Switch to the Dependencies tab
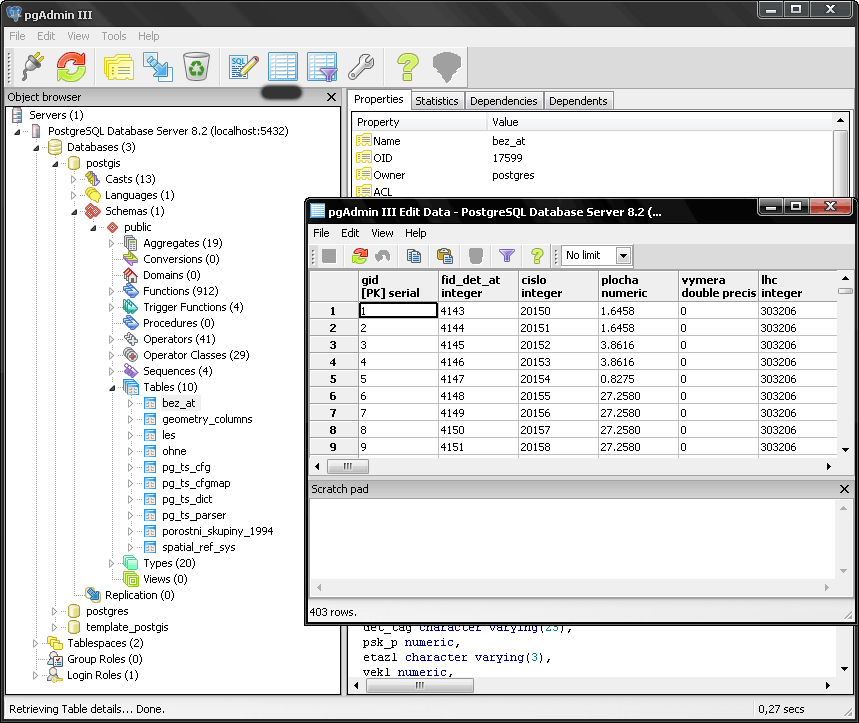This screenshot has width=859, height=723. (x=503, y=101)
